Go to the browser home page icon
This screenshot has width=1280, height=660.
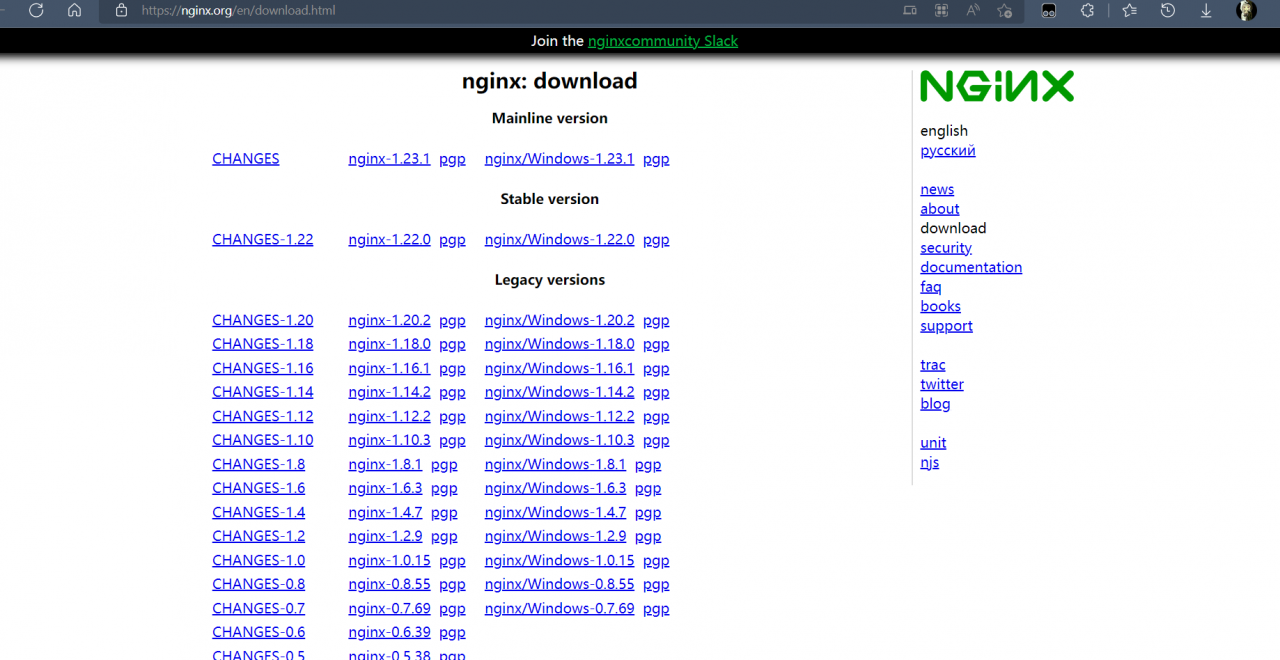[x=74, y=10]
